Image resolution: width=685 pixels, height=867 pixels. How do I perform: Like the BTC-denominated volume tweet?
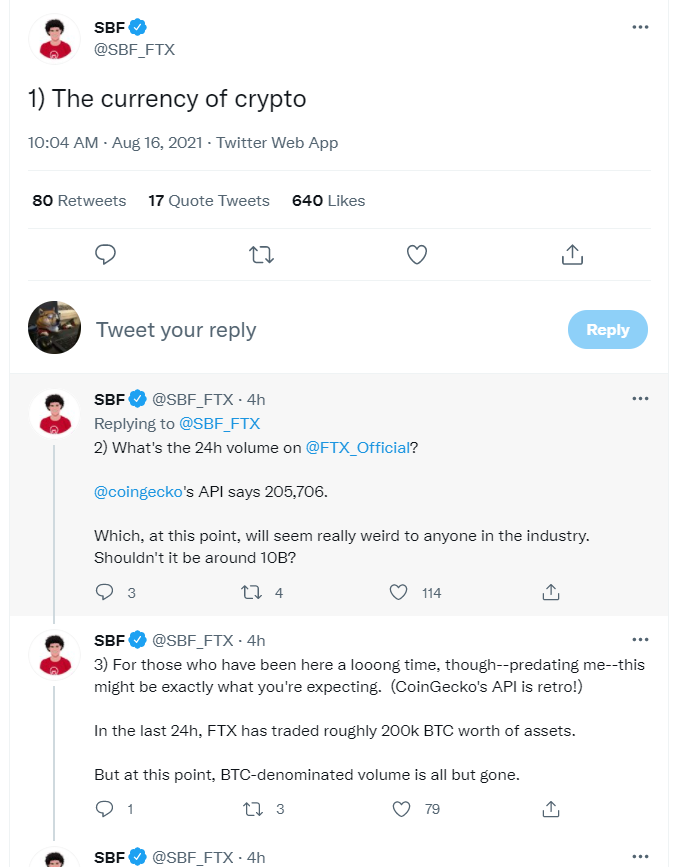[401, 808]
